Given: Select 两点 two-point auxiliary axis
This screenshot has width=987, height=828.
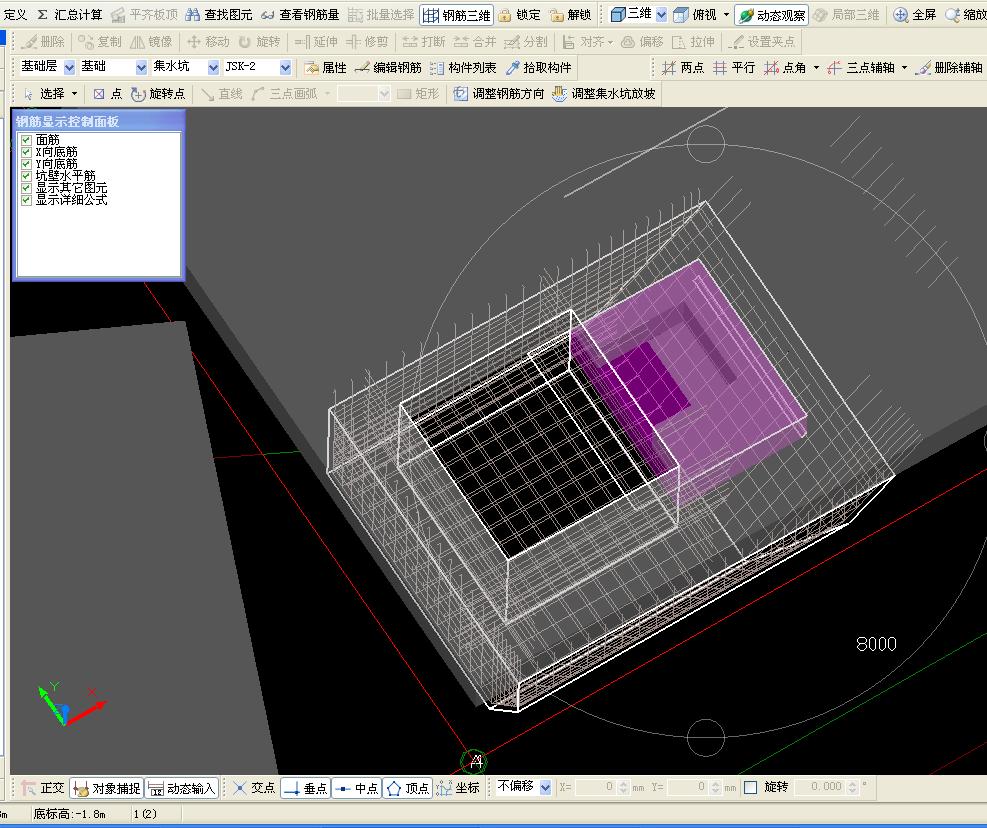Looking at the screenshot, I should (x=683, y=67).
